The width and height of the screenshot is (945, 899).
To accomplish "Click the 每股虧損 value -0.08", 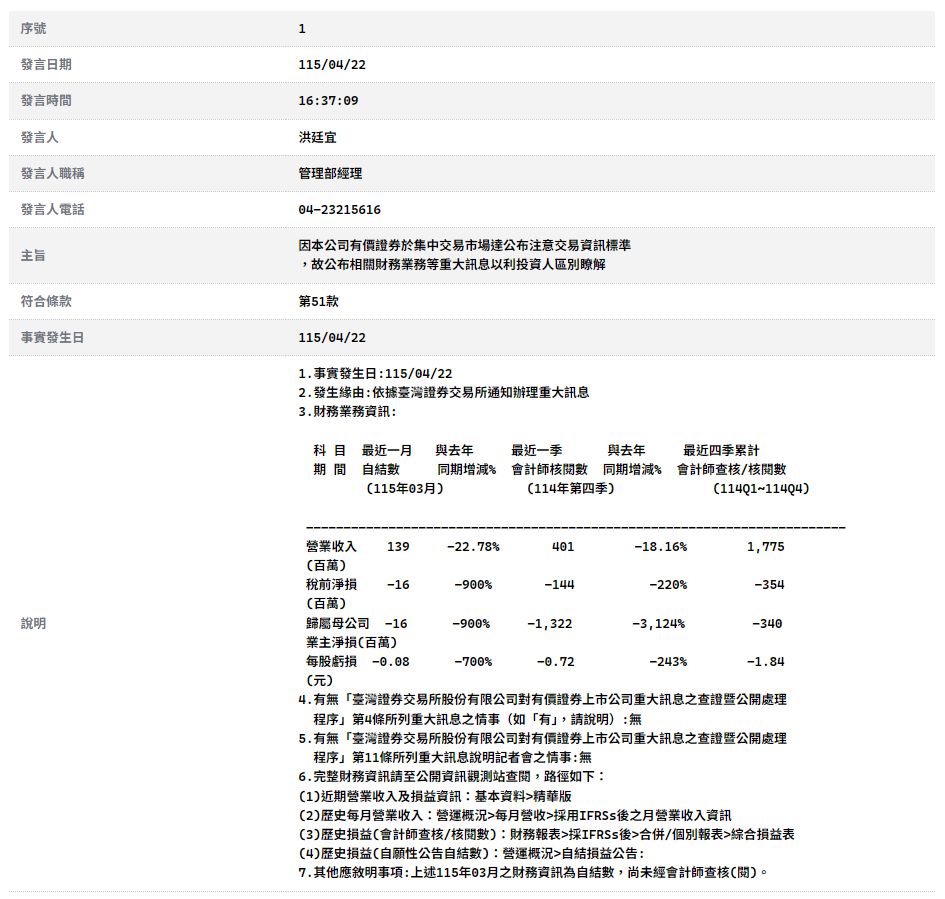I will click(x=390, y=662).
